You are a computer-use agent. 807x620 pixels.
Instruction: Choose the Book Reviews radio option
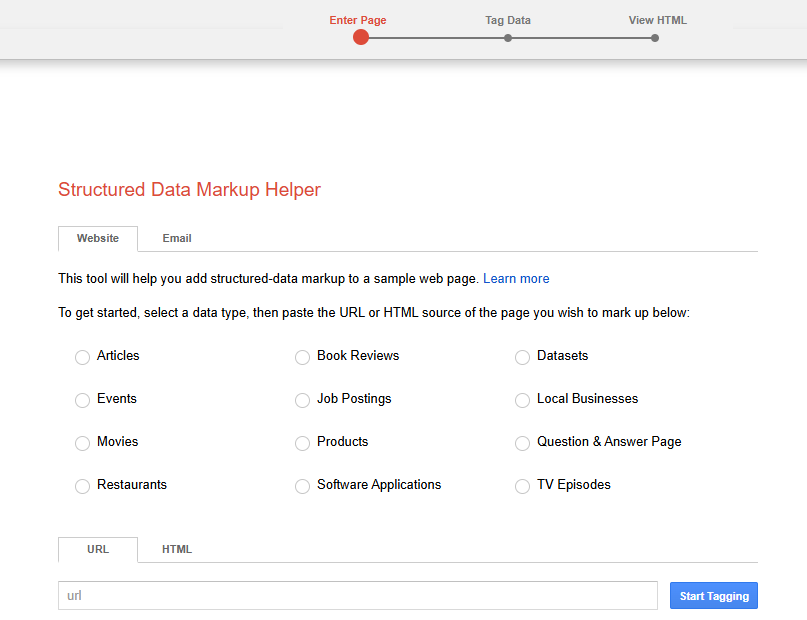coord(303,357)
